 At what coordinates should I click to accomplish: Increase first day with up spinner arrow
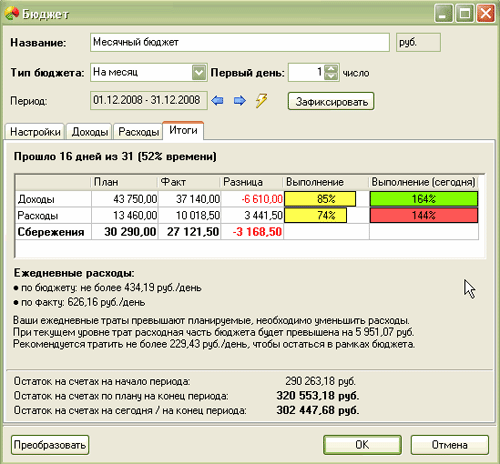331,69
